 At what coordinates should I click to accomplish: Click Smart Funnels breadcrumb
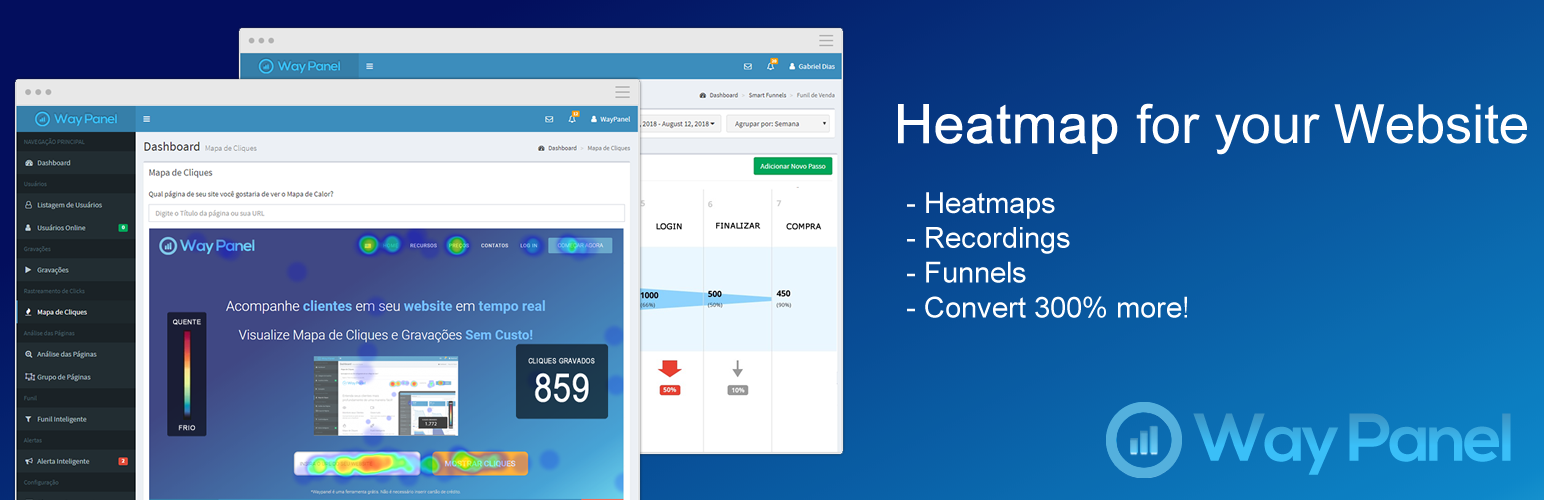(767, 95)
